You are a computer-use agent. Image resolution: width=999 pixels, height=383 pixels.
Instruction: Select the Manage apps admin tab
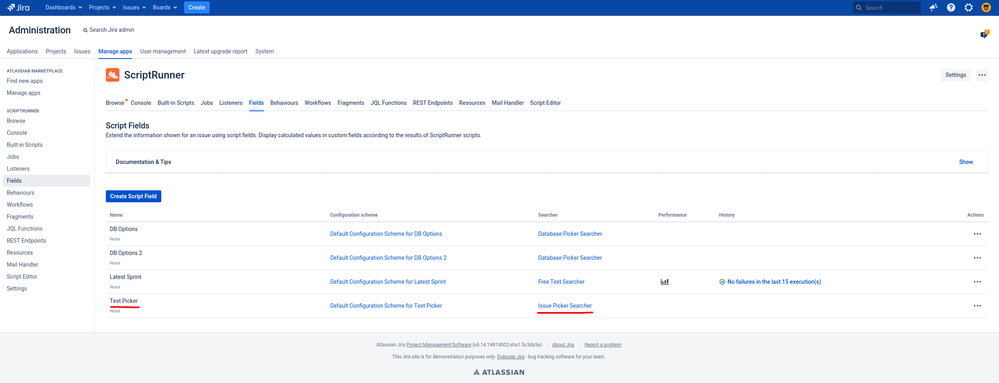115,52
